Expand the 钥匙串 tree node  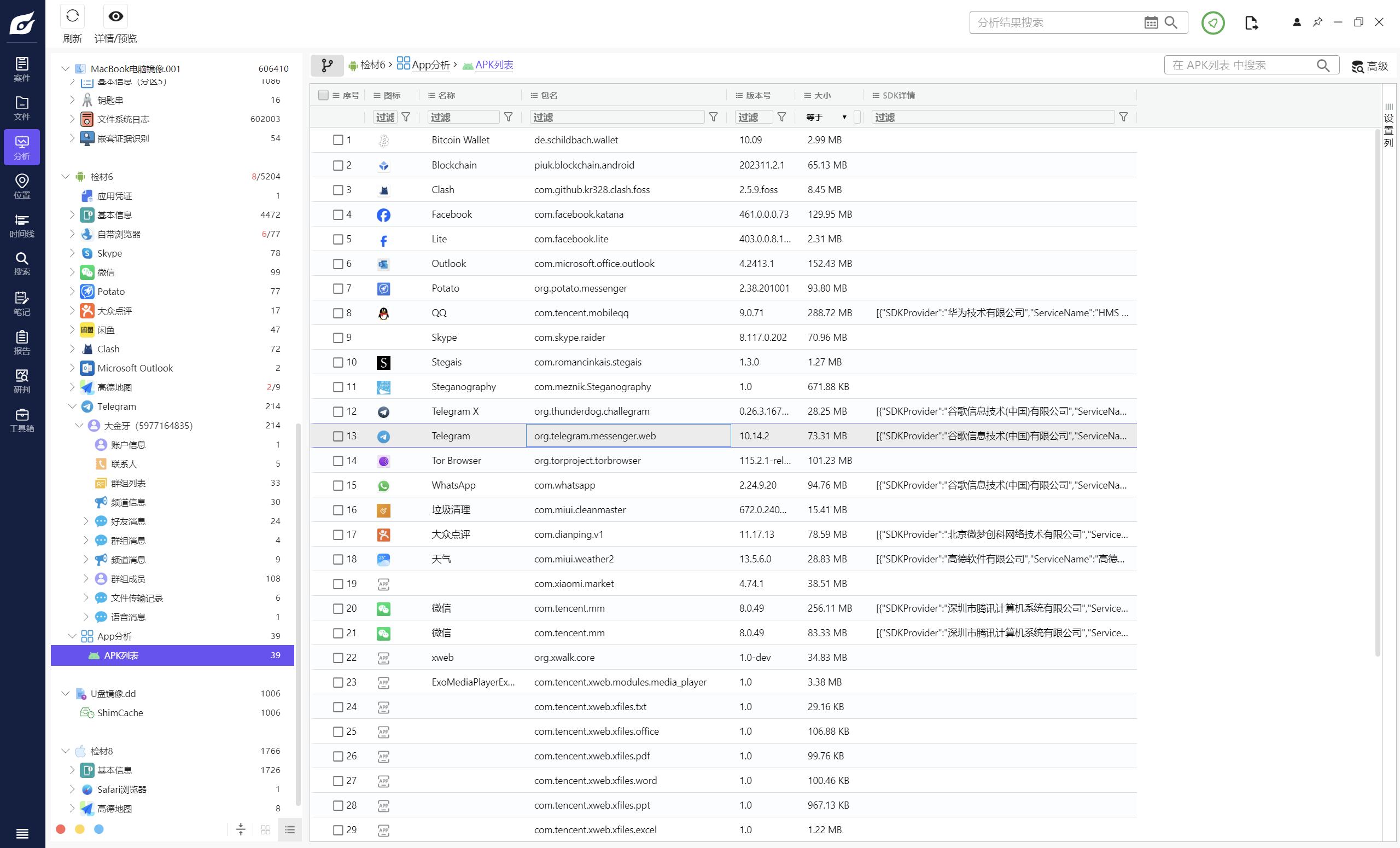72,100
